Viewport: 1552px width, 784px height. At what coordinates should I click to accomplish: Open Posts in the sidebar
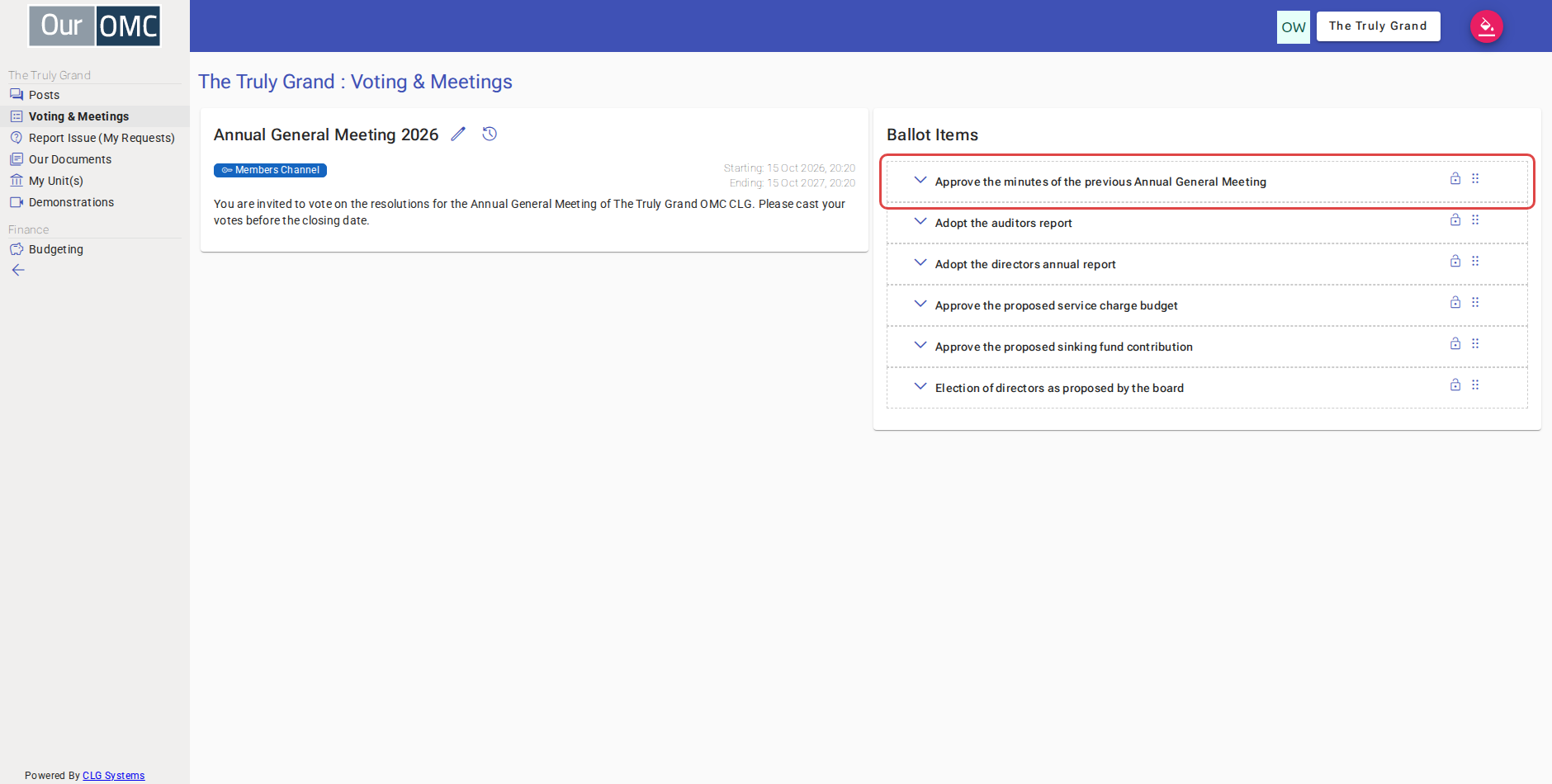click(94, 95)
